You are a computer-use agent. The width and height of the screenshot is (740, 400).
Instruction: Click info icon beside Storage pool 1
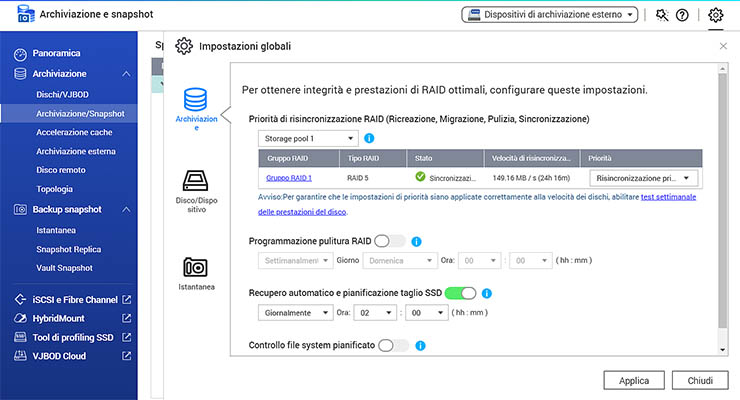(x=369, y=138)
